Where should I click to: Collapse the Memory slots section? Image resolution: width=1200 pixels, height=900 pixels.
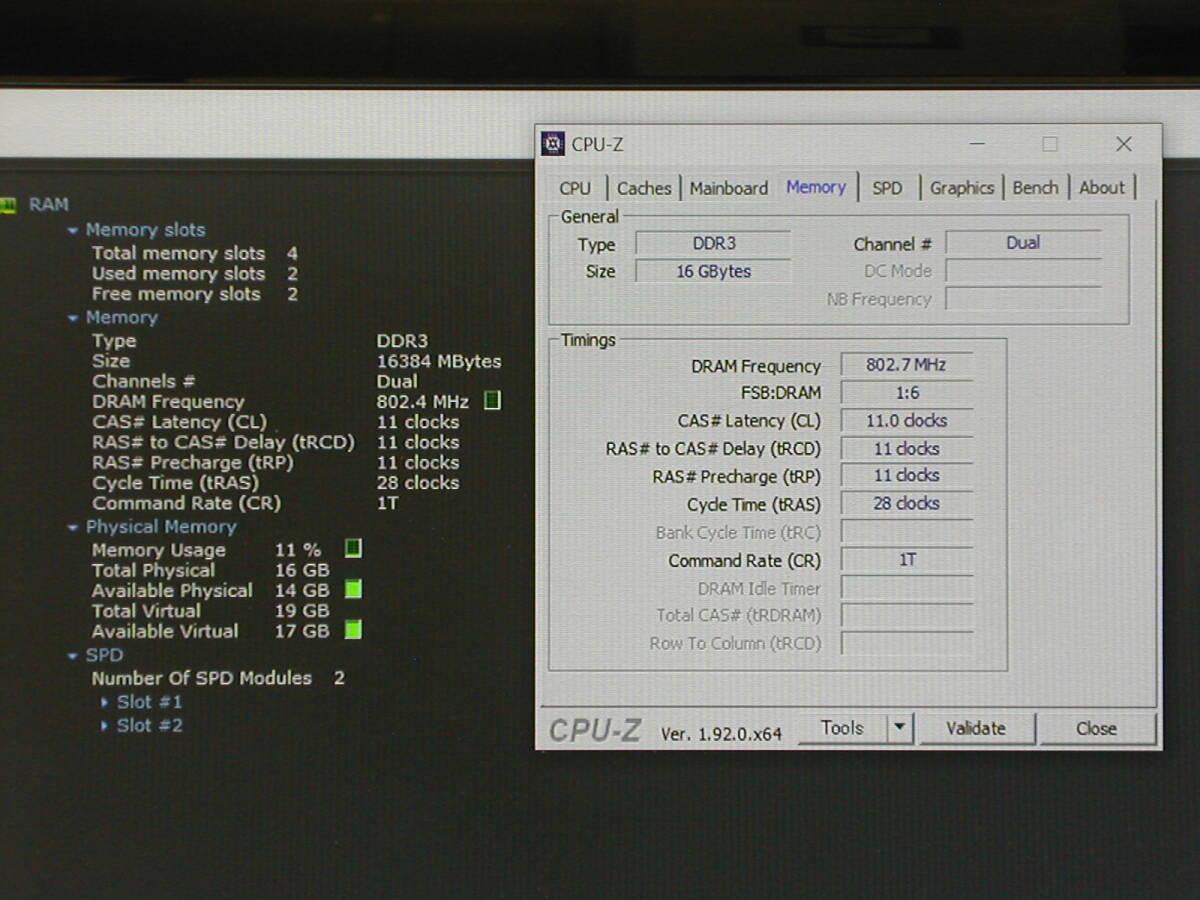click(72, 230)
